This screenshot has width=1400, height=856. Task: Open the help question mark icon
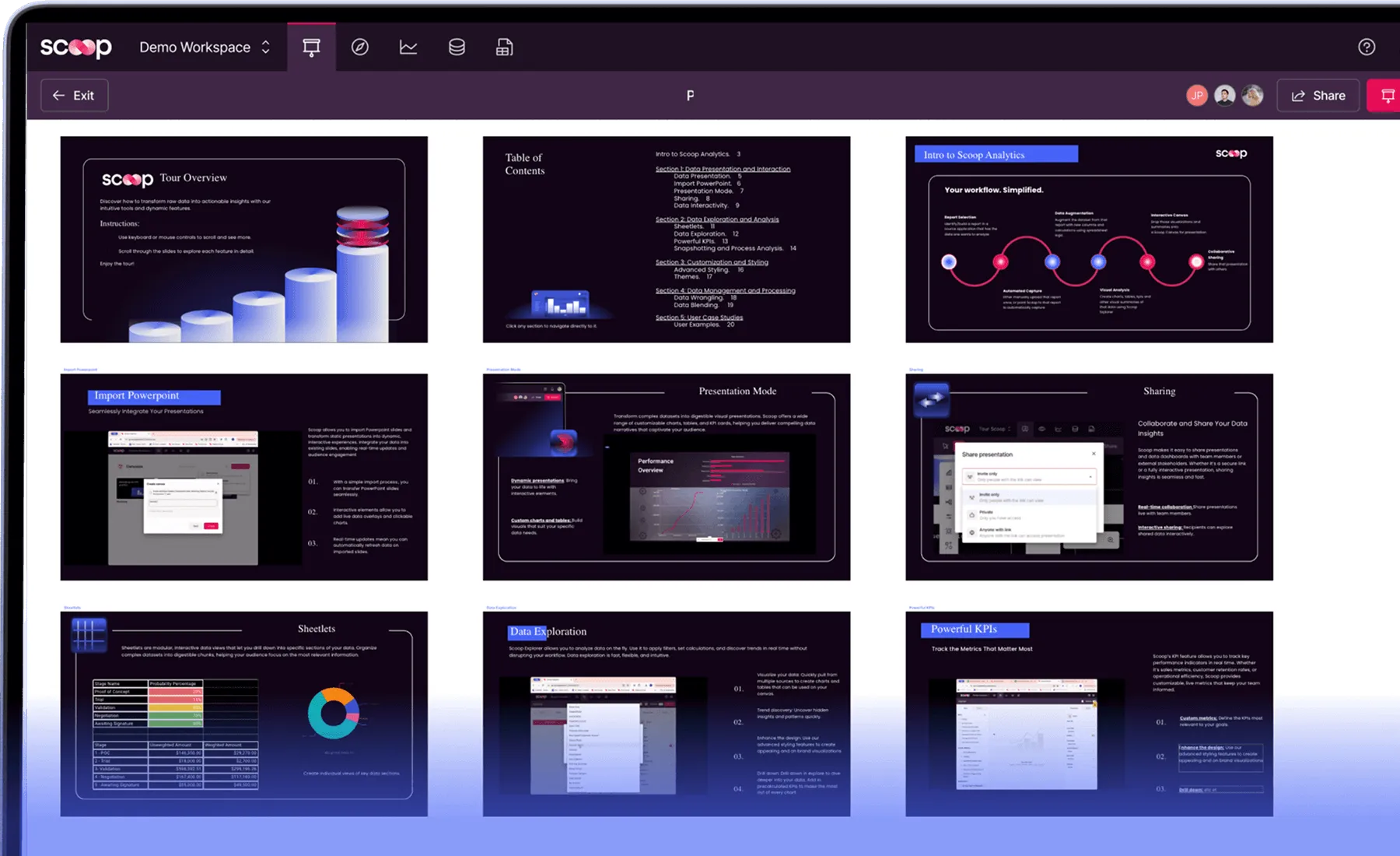tap(1367, 47)
